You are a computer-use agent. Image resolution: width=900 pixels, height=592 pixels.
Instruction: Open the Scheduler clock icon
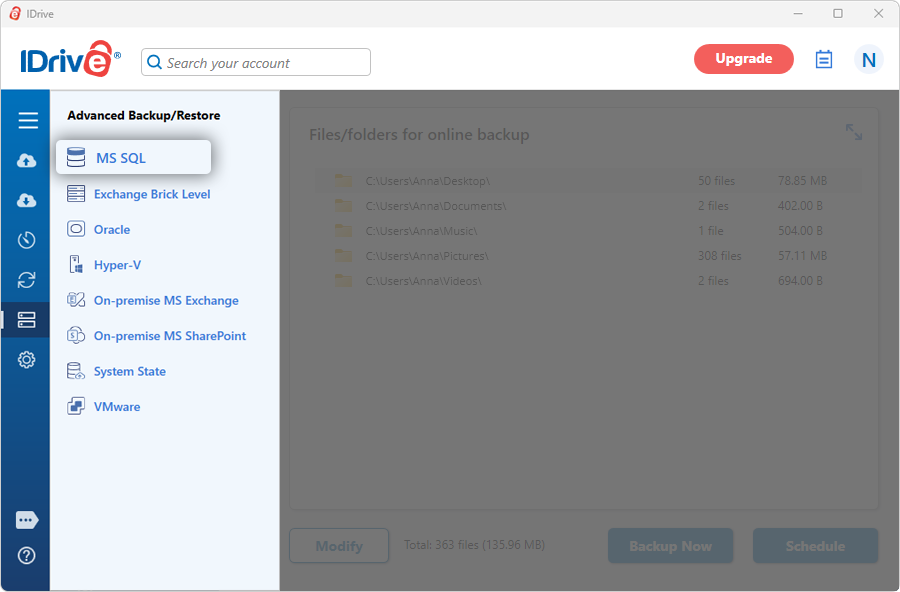click(27, 240)
